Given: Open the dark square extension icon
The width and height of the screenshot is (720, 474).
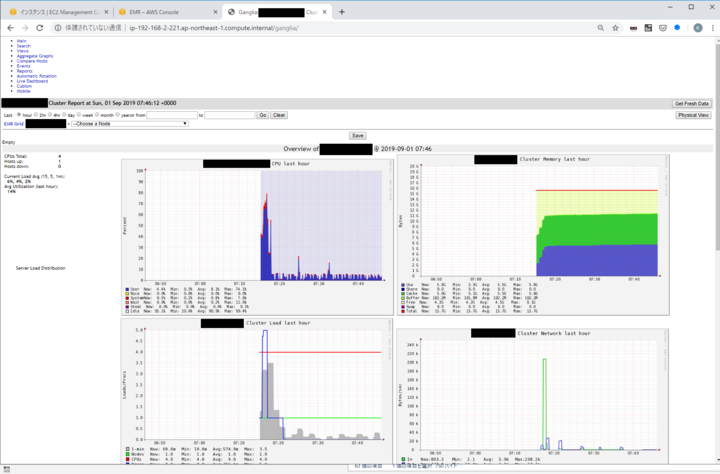Looking at the screenshot, I should click(648, 28).
